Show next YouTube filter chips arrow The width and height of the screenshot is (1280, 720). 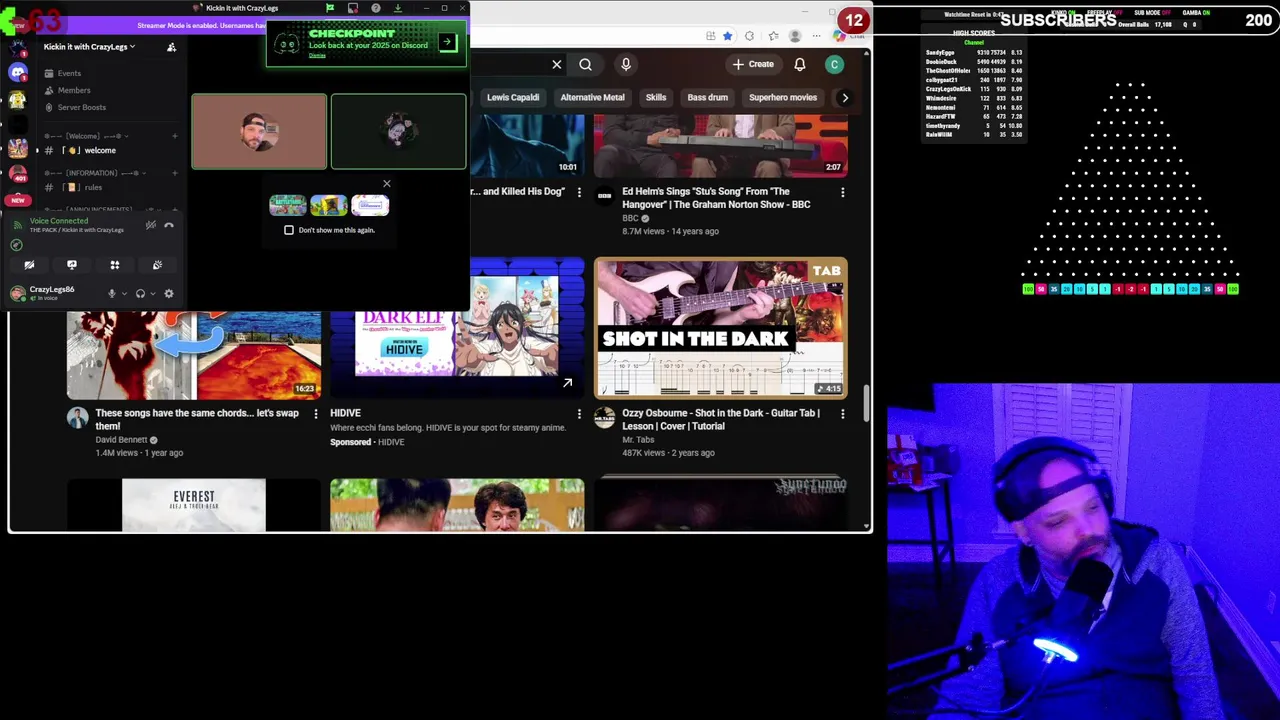click(x=845, y=97)
